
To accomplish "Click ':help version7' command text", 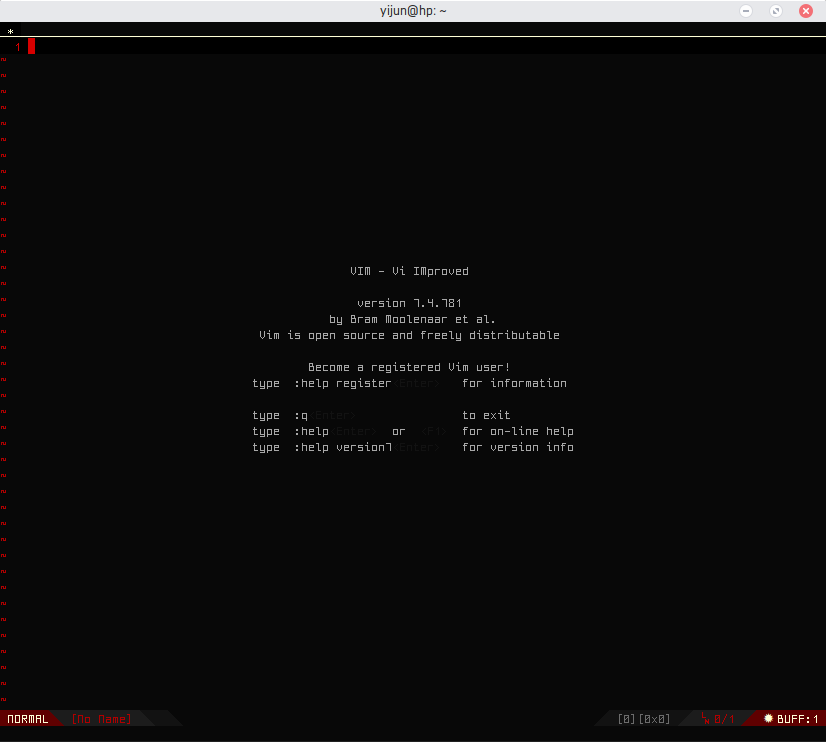I will click(x=342, y=448).
